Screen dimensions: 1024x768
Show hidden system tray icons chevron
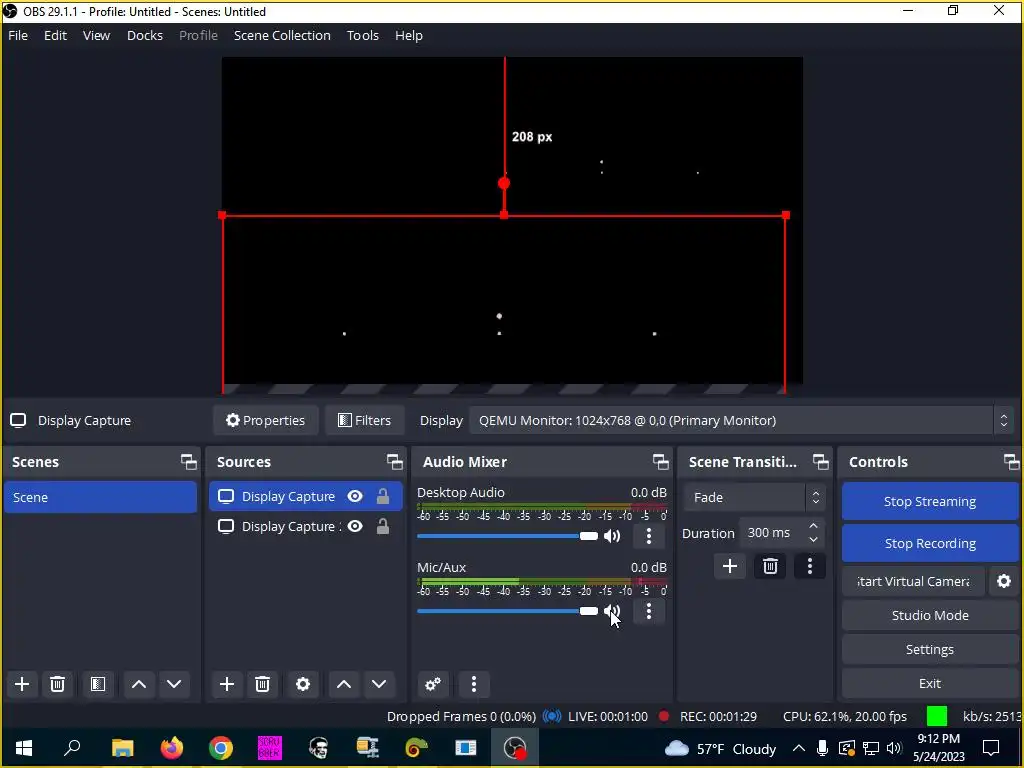[799, 748]
